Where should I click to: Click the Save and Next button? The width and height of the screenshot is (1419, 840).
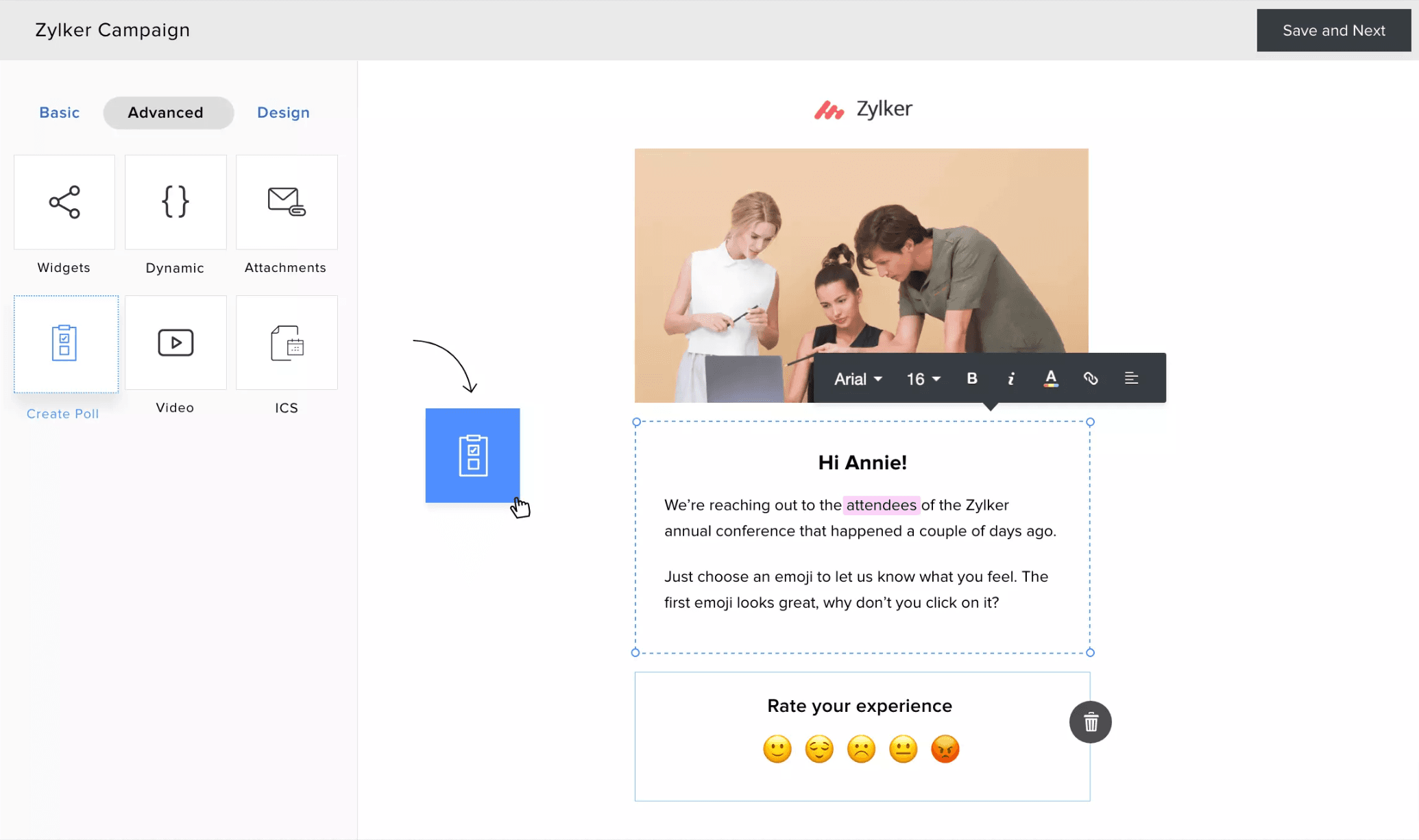(1333, 30)
